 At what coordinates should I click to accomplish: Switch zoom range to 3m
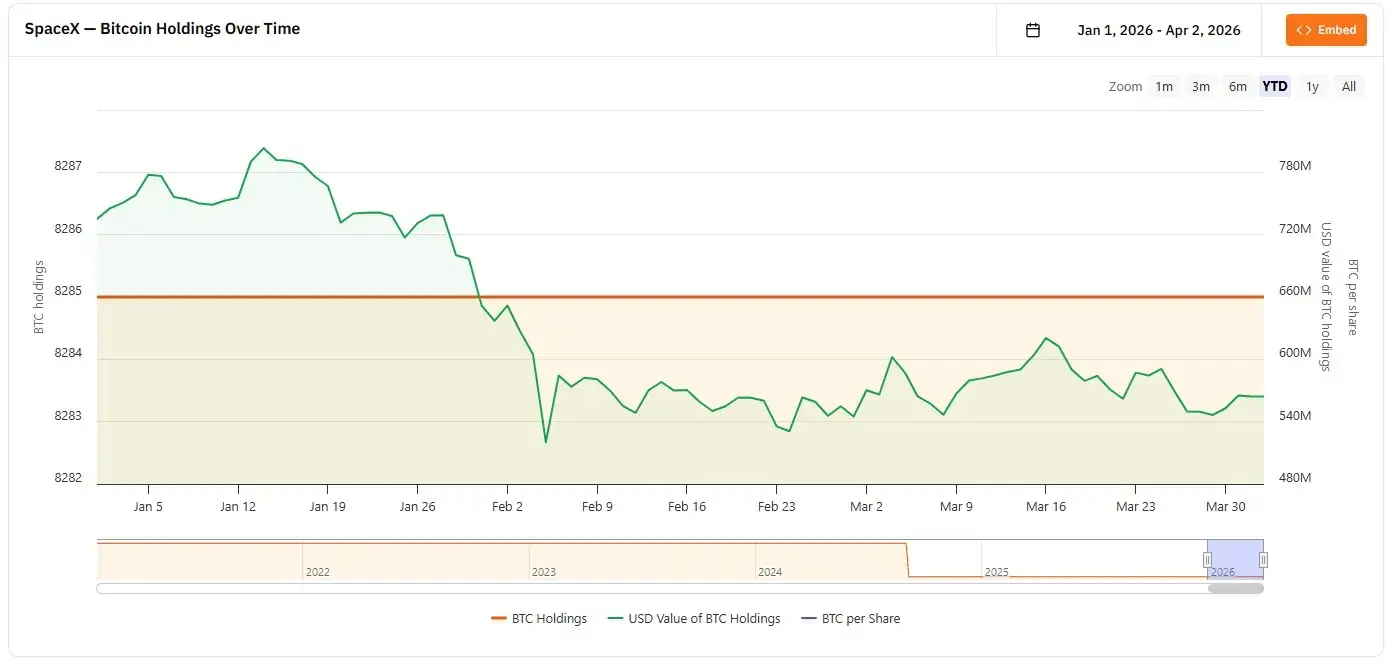[x=1200, y=87]
